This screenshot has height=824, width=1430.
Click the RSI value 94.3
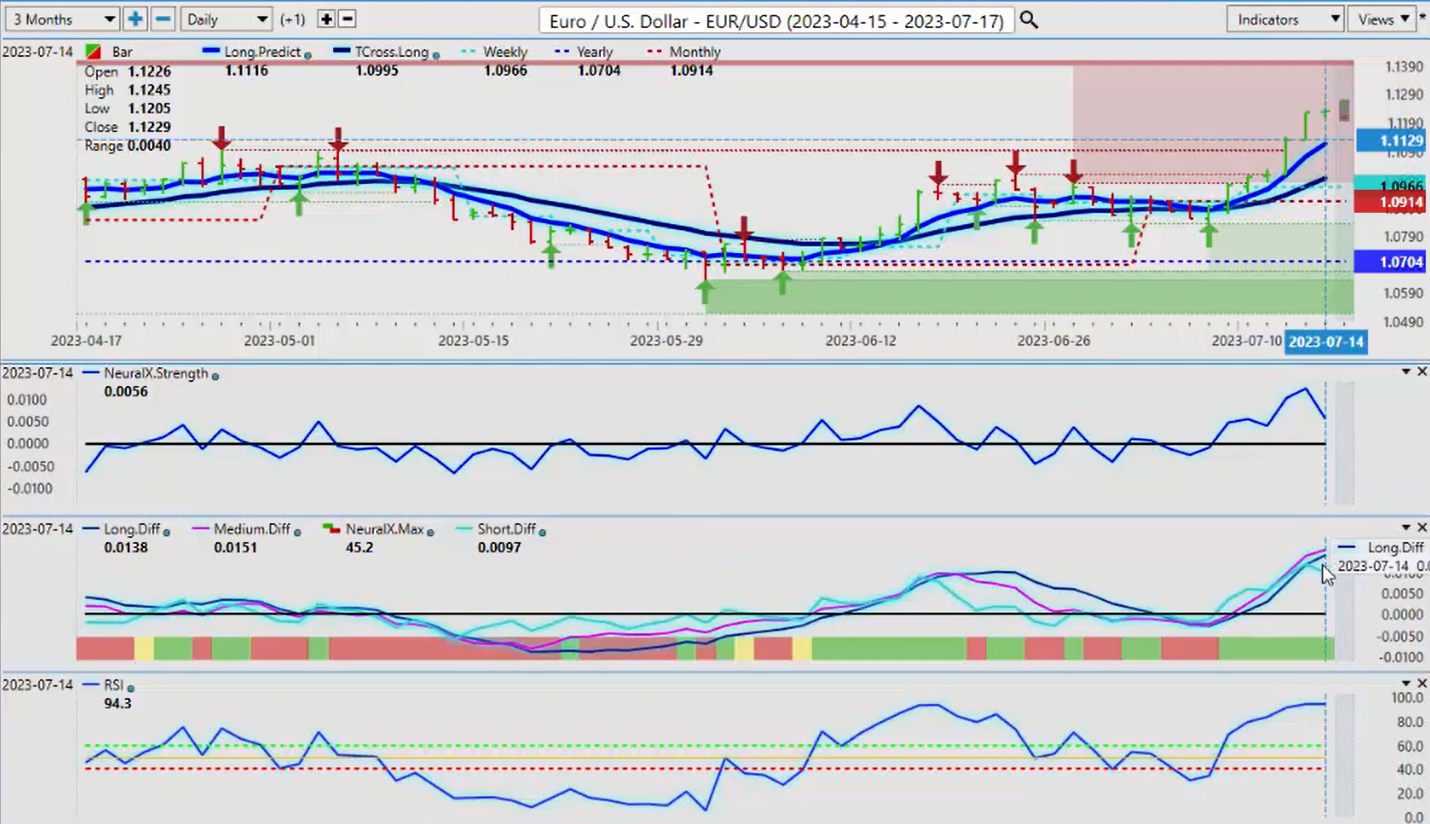tap(118, 704)
